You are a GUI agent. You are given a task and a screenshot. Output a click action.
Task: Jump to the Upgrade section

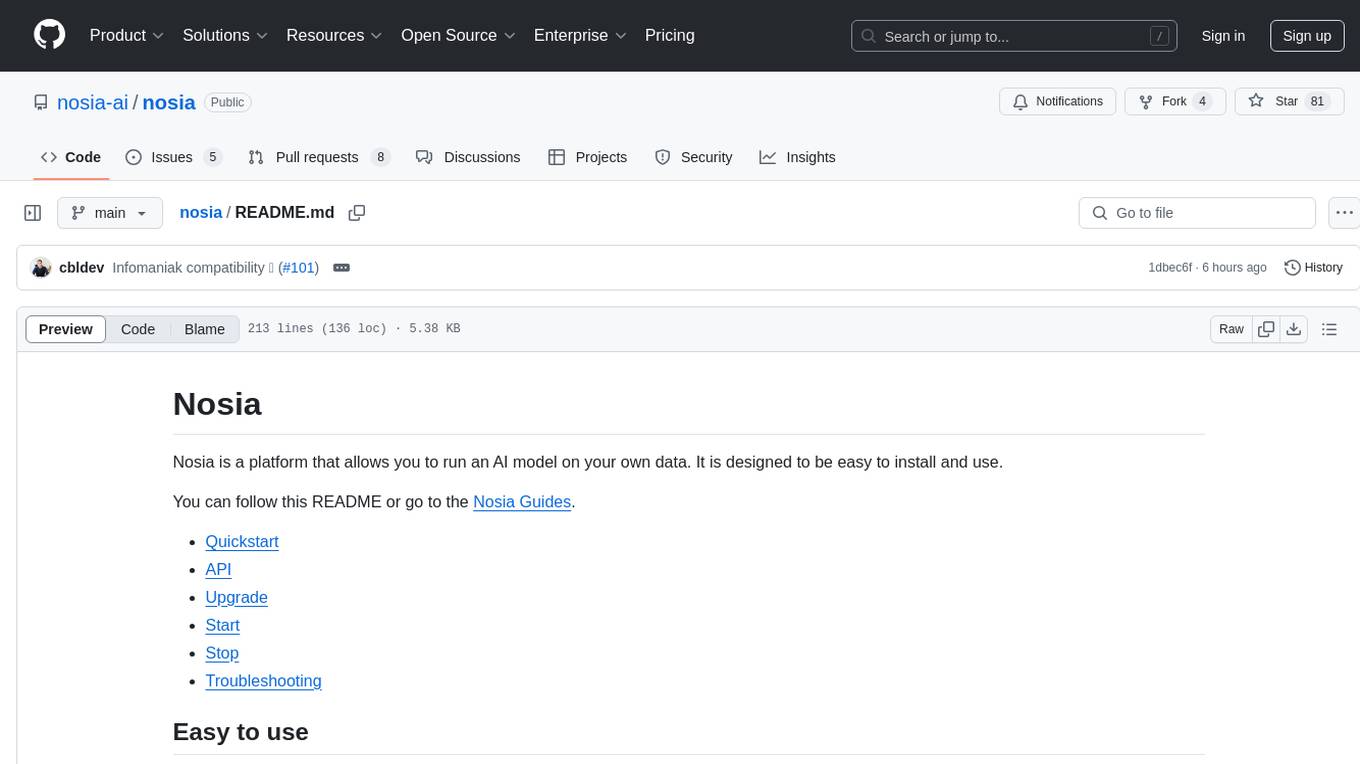click(x=236, y=598)
